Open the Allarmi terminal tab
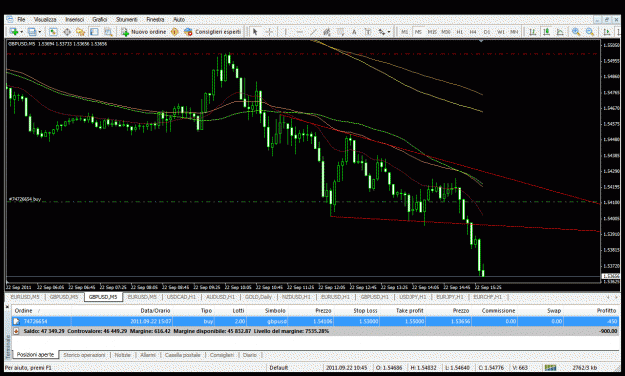 click(148, 355)
